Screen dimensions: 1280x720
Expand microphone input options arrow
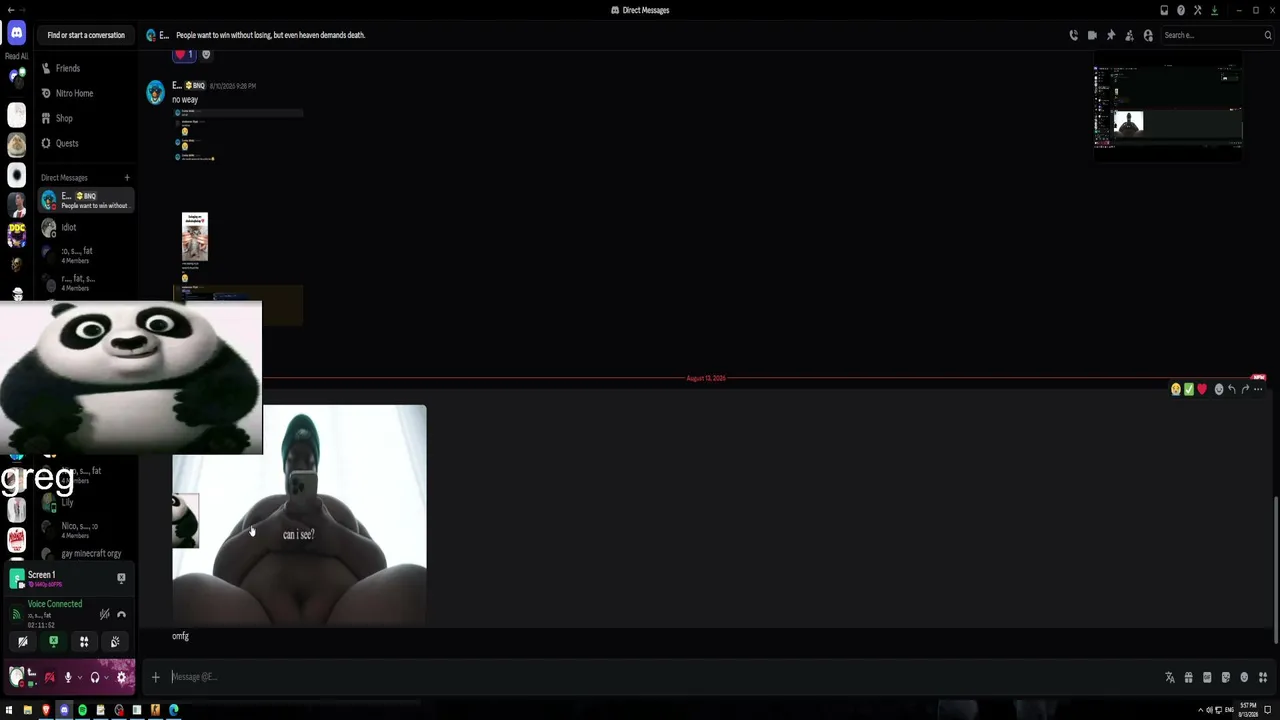pos(79,677)
